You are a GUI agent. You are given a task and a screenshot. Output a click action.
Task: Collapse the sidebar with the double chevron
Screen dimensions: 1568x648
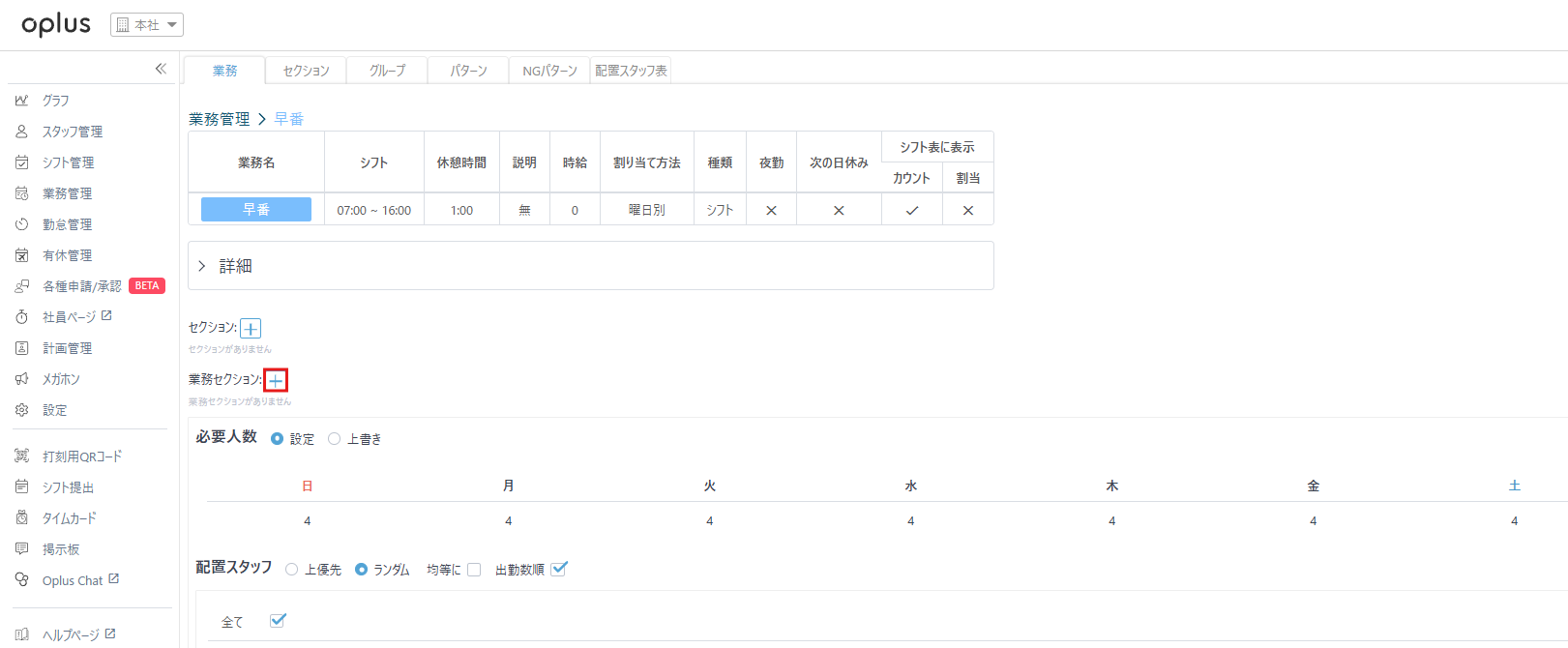(x=161, y=69)
